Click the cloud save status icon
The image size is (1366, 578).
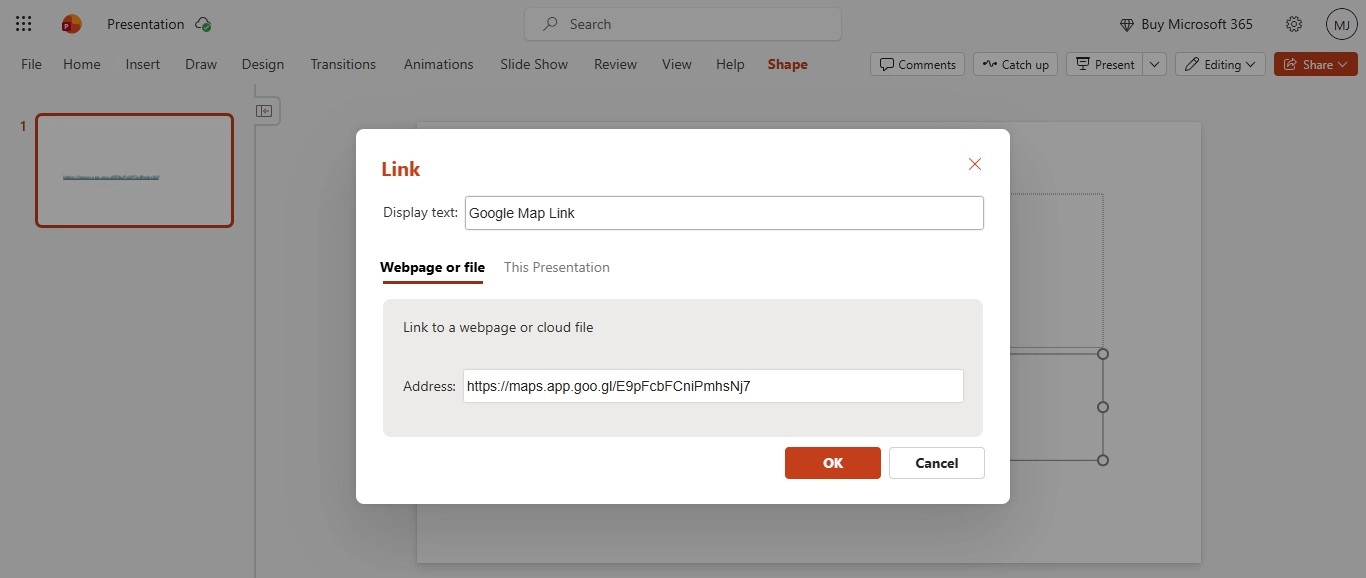tap(203, 23)
